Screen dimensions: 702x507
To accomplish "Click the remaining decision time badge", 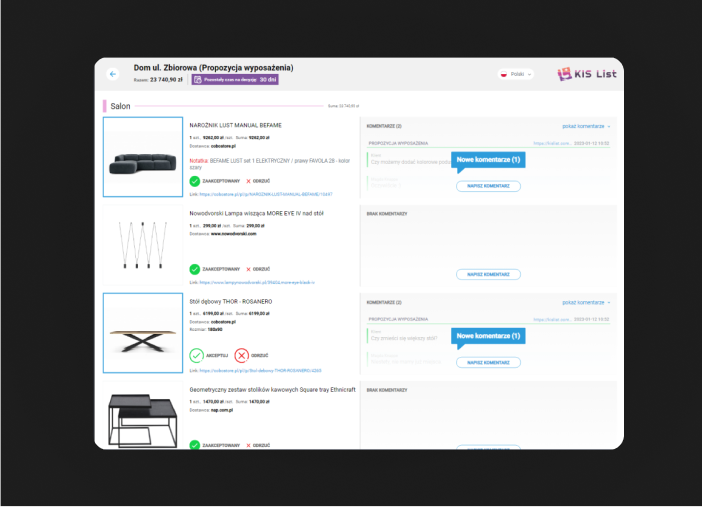I will point(235,80).
